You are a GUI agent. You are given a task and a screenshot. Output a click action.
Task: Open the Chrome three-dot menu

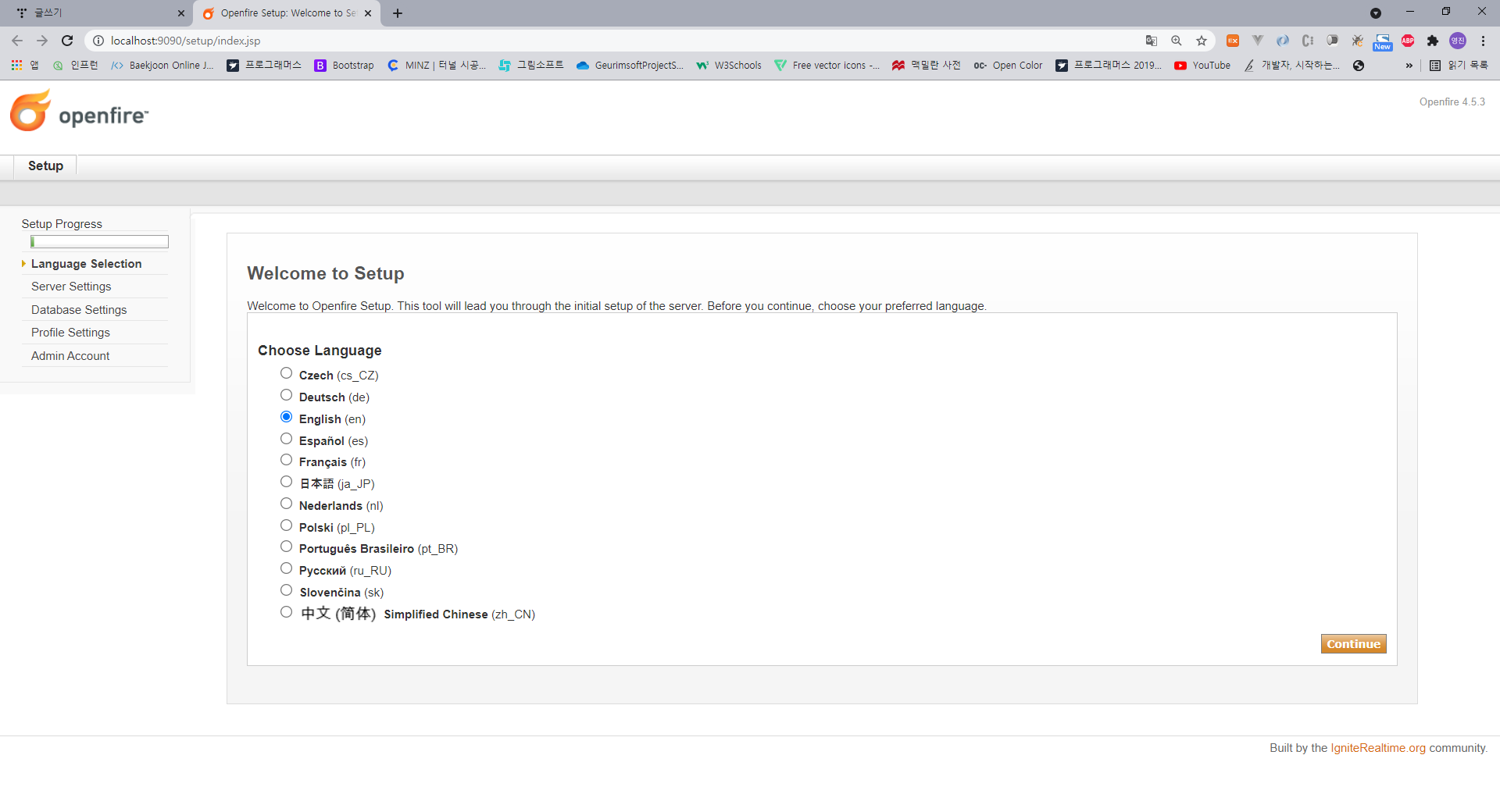(x=1483, y=41)
